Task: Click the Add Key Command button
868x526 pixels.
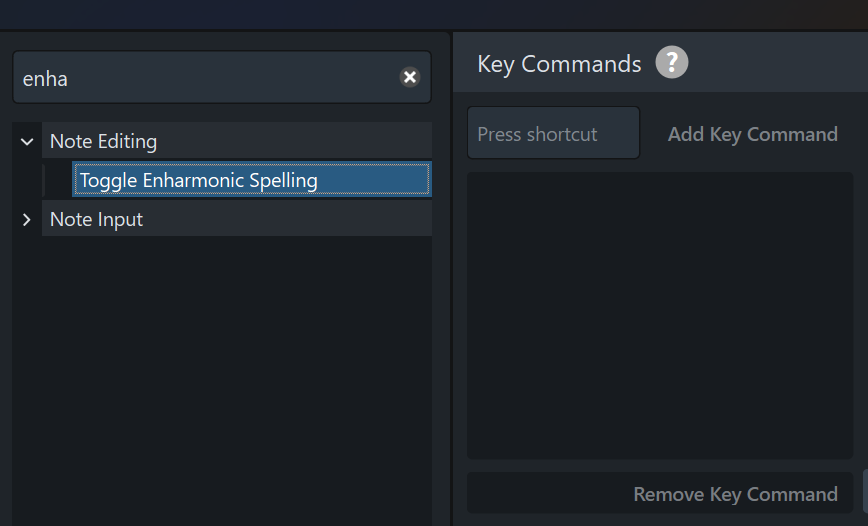Action: coord(752,134)
